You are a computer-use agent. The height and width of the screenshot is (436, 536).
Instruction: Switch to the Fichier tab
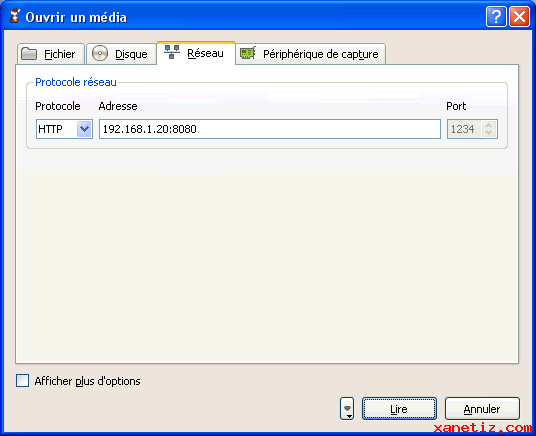coord(51,54)
